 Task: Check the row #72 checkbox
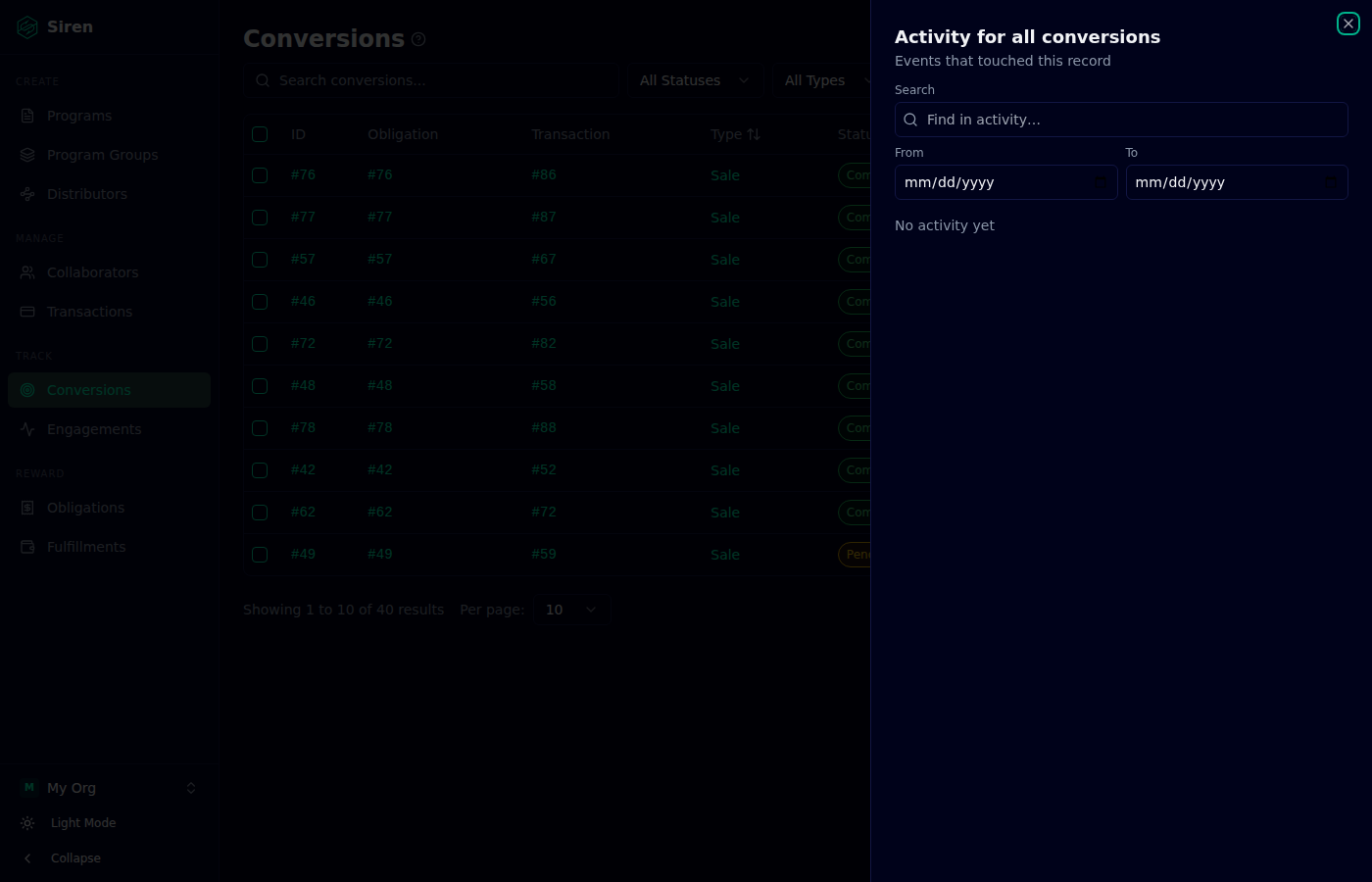pyautogui.click(x=260, y=344)
